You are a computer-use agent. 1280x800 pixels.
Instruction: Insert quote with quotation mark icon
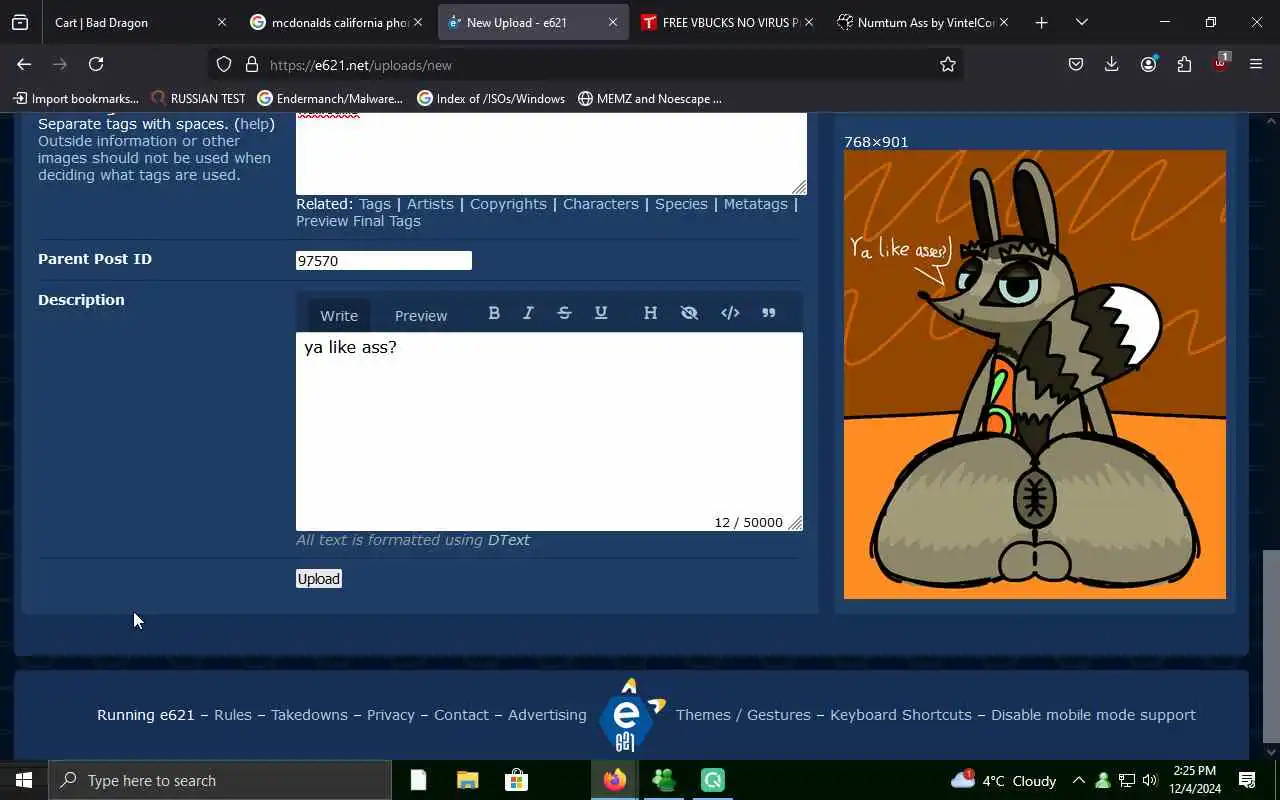(x=769, y=313)
